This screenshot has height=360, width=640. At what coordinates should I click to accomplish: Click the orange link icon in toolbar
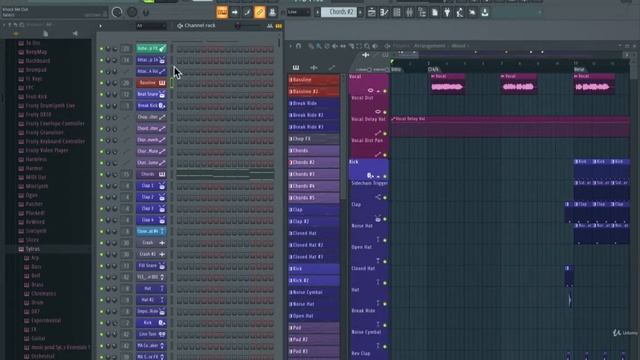coord(260,13)
